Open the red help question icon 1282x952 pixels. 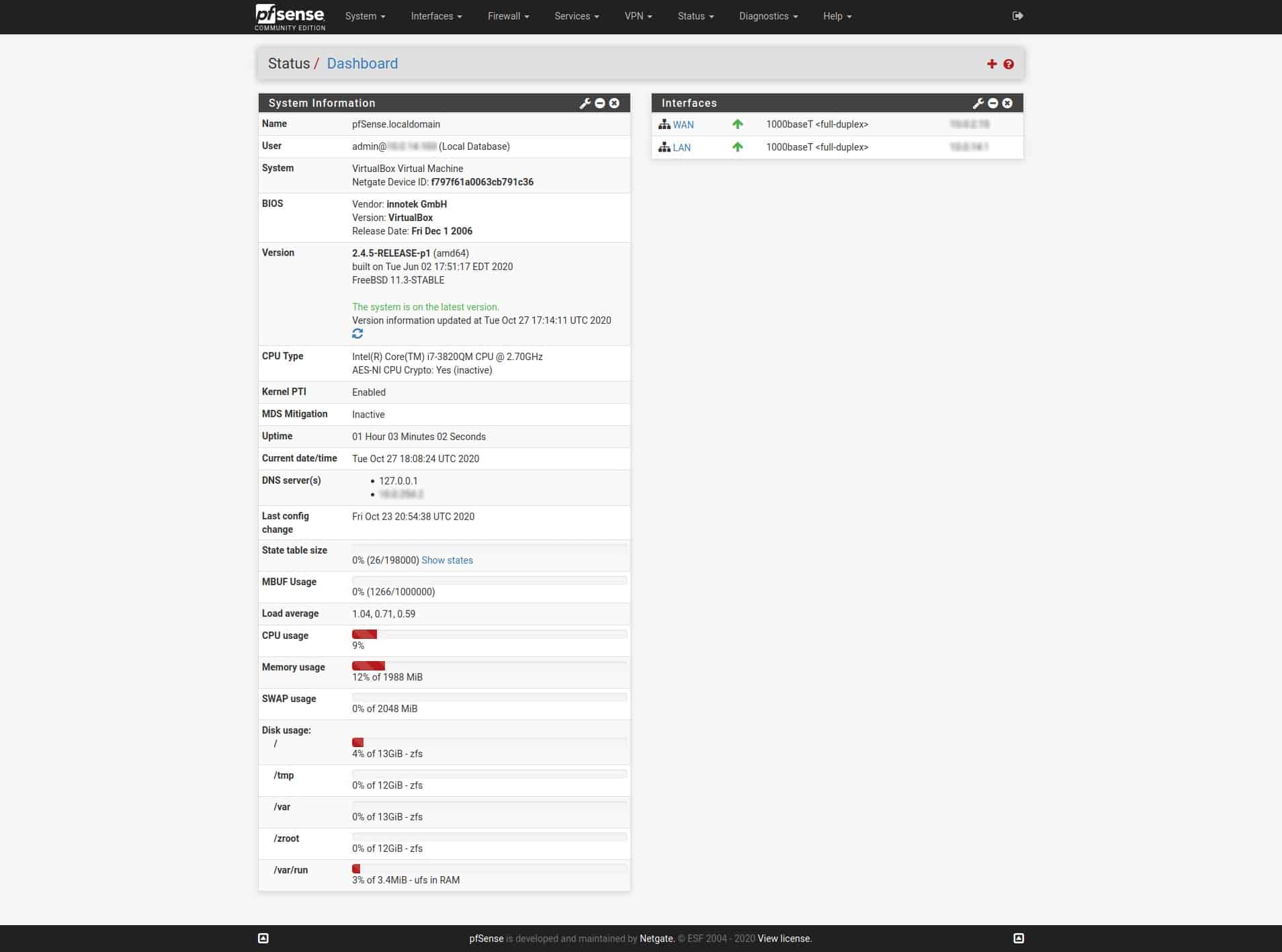point(1009,64)
